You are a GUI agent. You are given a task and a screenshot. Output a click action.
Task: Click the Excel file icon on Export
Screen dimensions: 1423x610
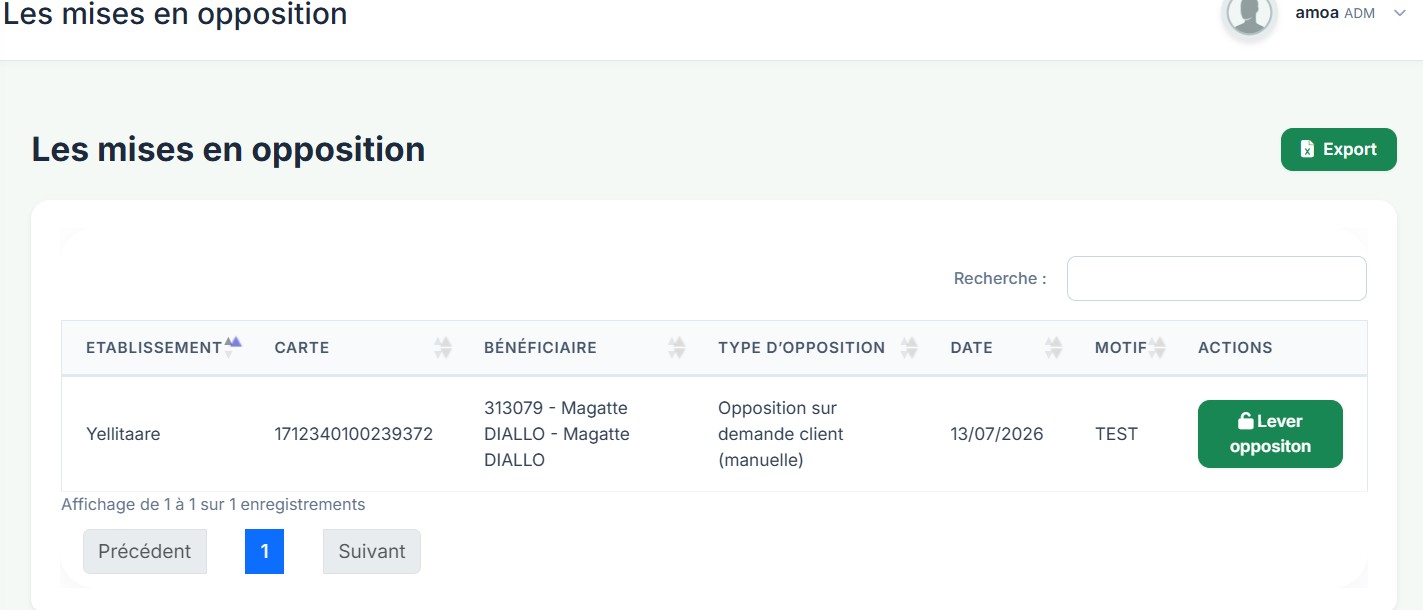1307,149
